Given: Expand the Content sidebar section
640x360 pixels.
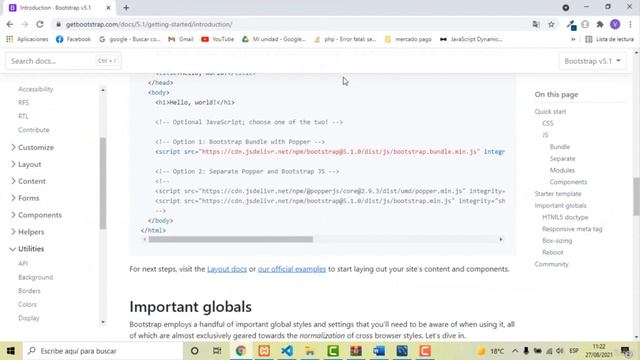Looking at the screenshot, I should 28,181.
